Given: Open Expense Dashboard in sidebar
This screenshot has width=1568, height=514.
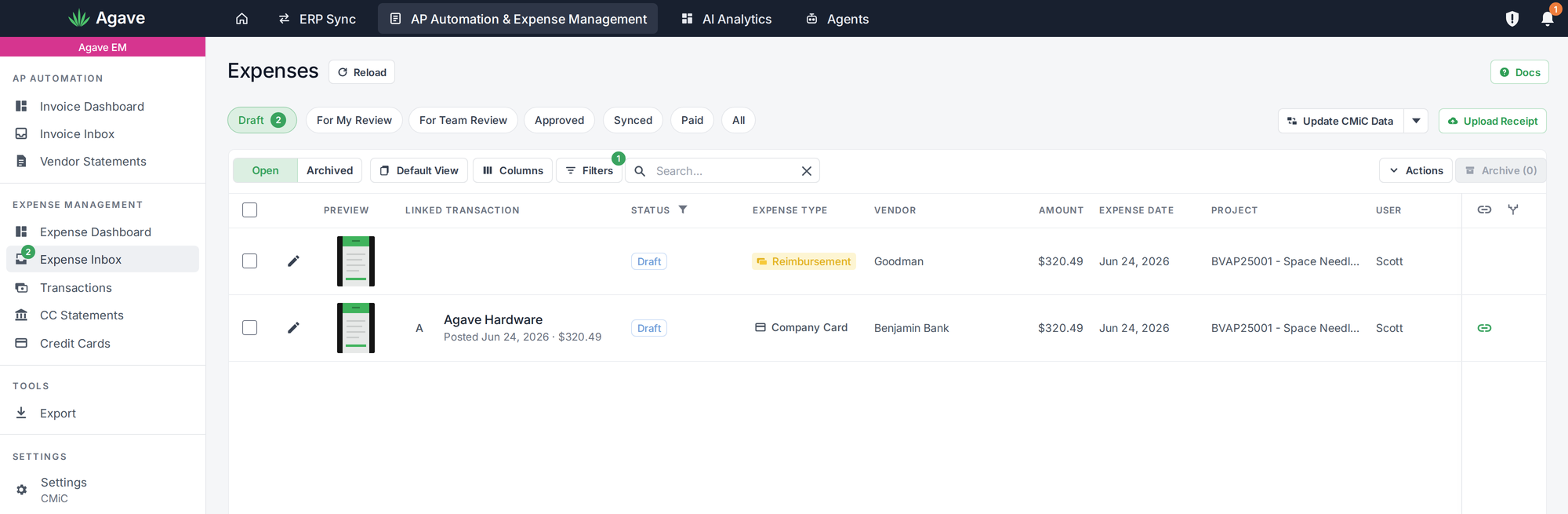Looking at the screenshot, I should 103,232.
